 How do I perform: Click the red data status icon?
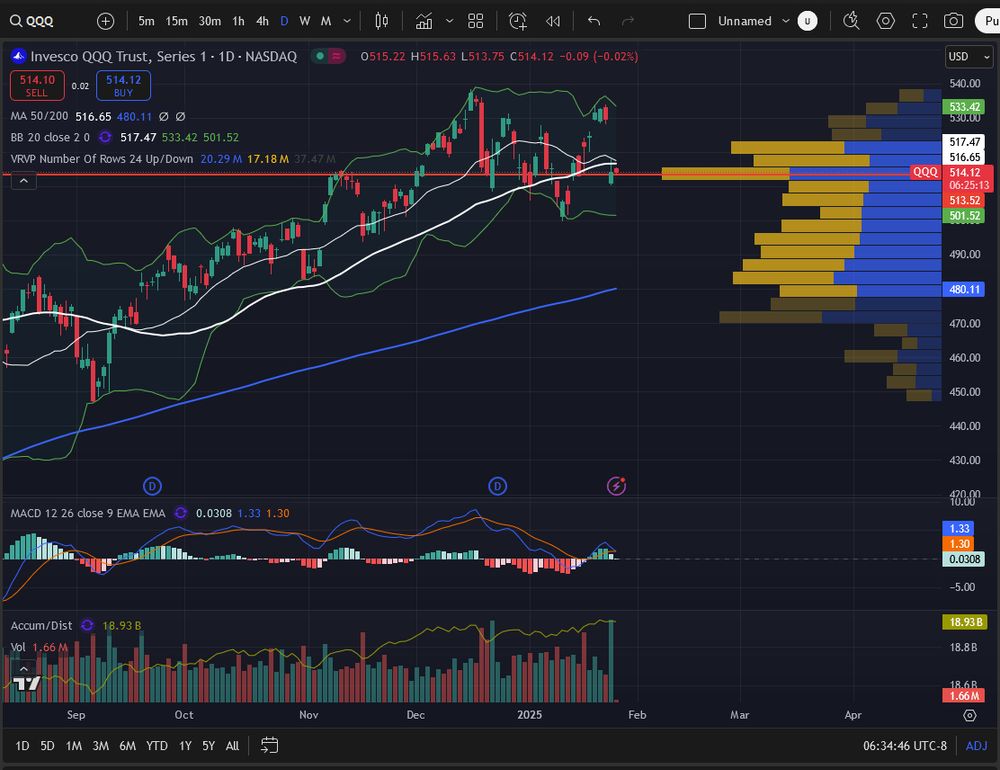point(337,56)
